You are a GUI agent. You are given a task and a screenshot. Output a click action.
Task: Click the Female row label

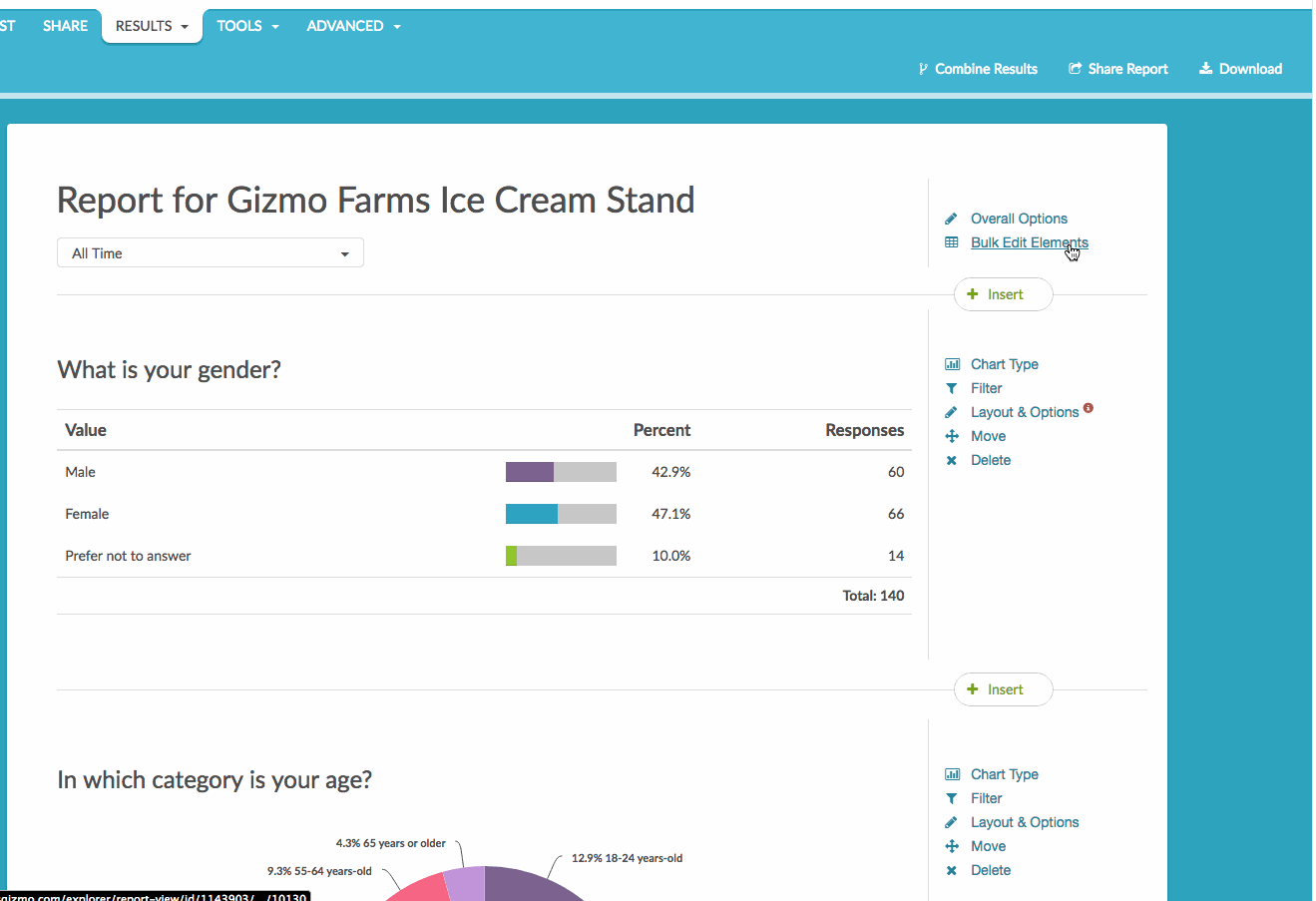pyautogui.click(x=87, y=514)
